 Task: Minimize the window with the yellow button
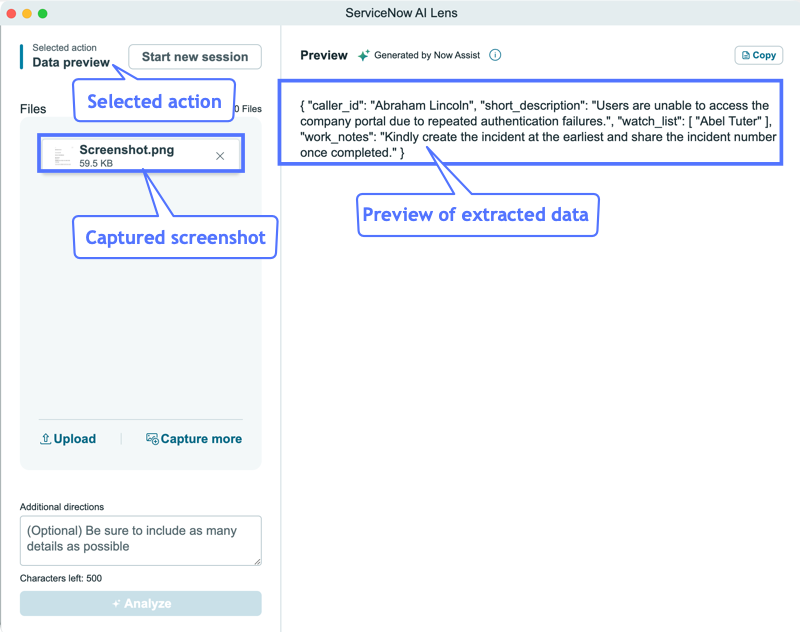pyautogui.click(x=27, y=13)
